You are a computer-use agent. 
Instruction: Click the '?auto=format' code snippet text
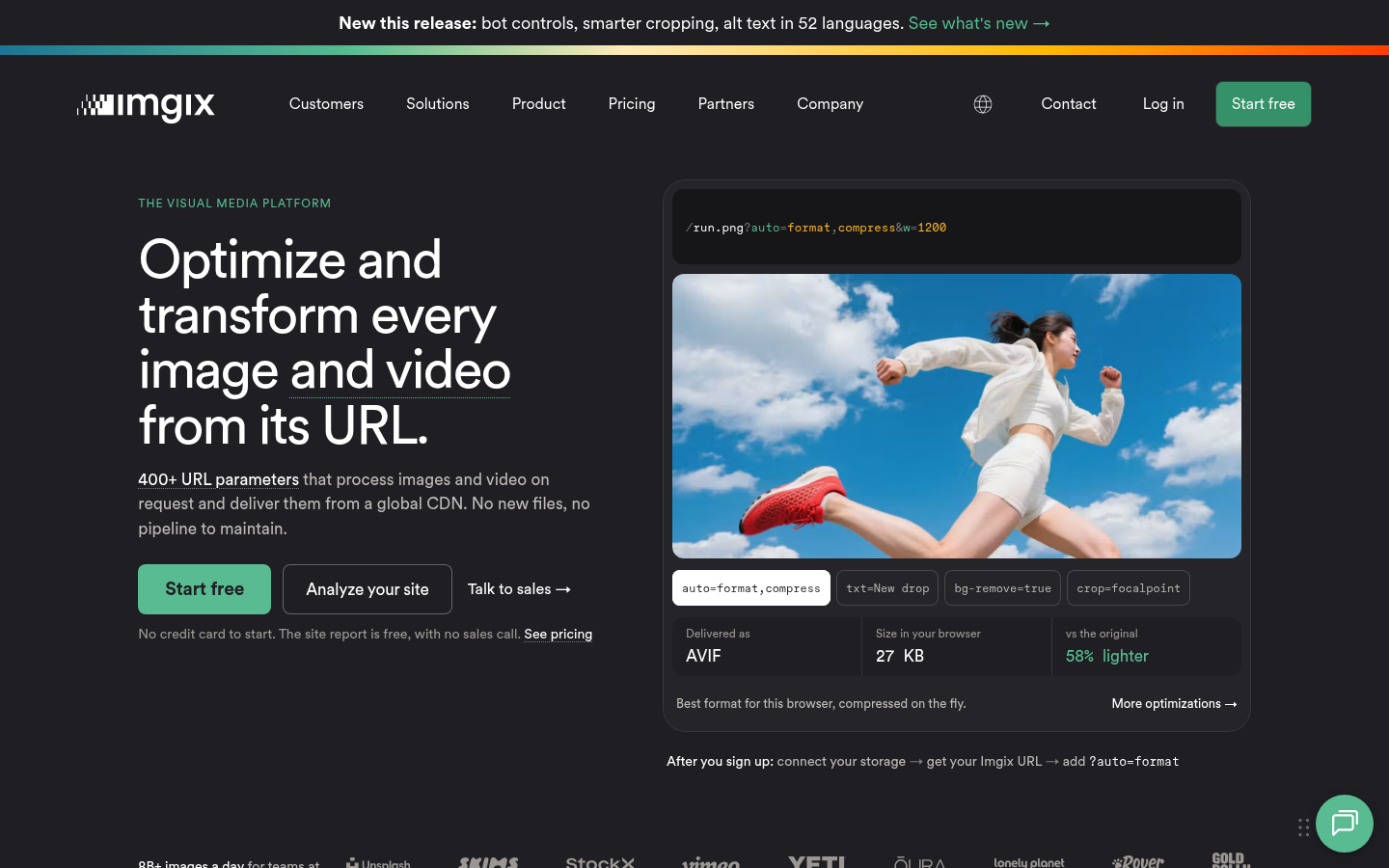tap(1134, 762)
